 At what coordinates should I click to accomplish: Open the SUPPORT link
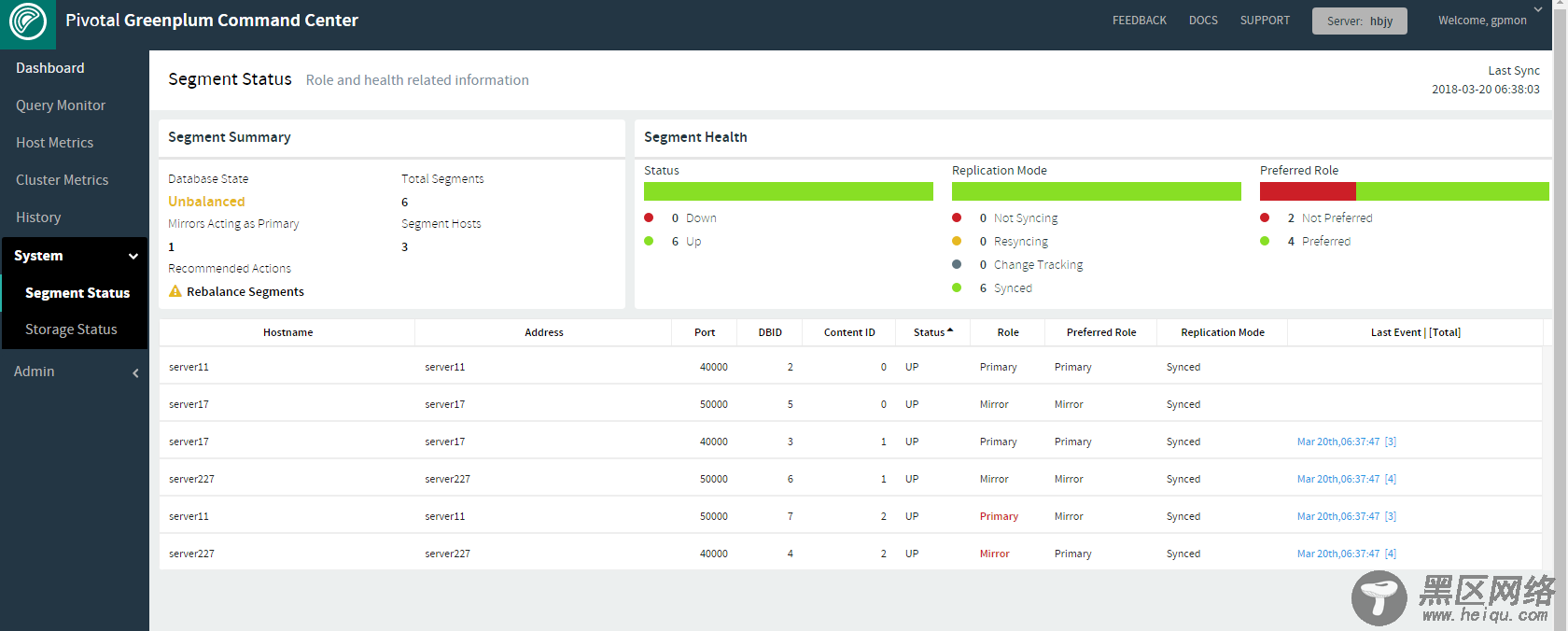[1265, 21]
